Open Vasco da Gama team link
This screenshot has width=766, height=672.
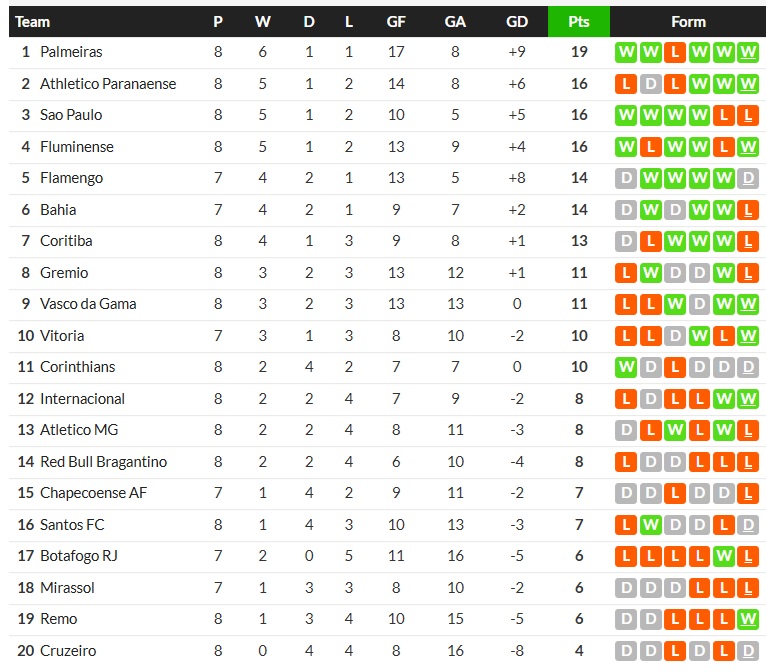(88, 304)
